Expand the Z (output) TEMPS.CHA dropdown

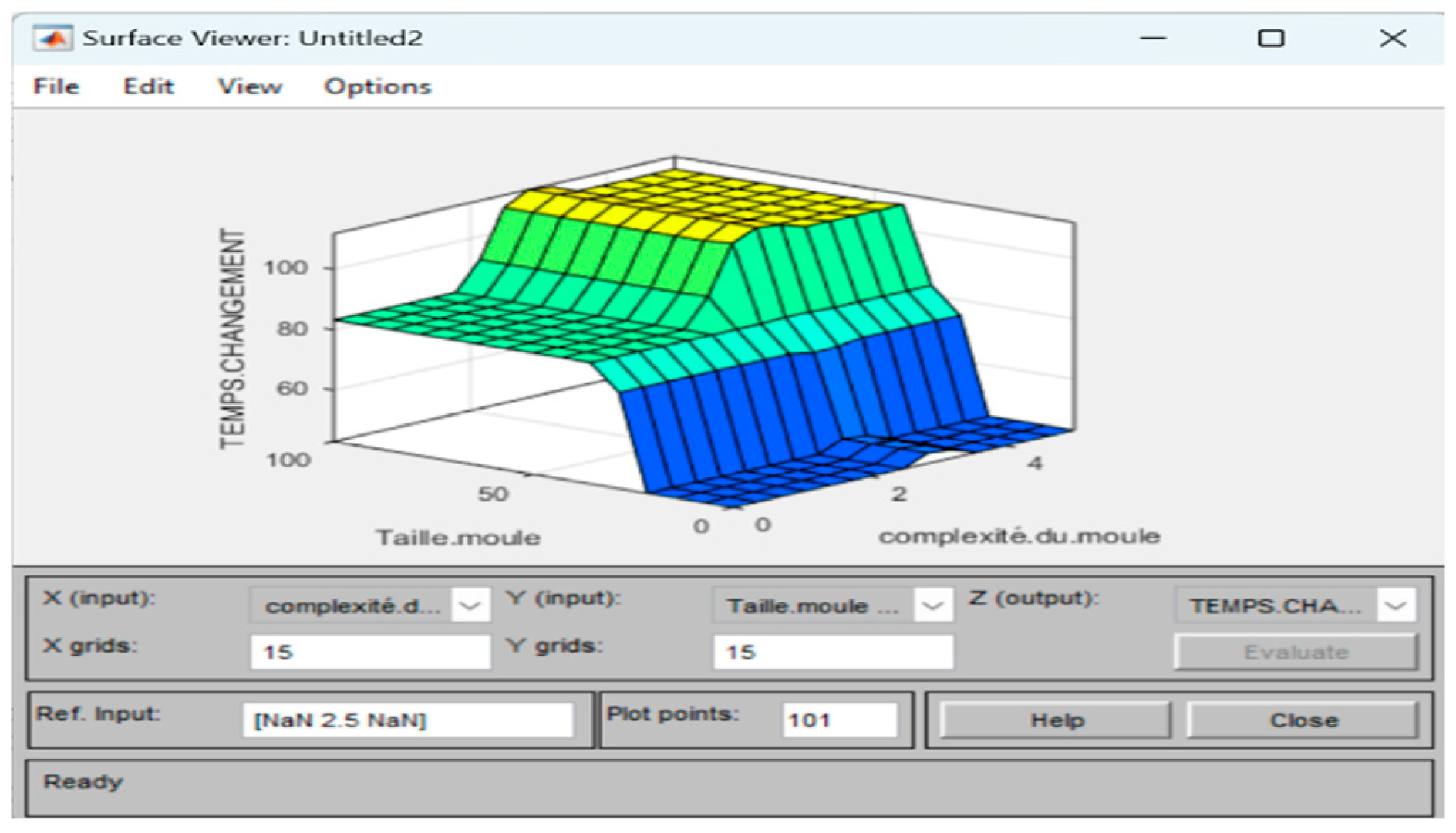point(1395,606)
